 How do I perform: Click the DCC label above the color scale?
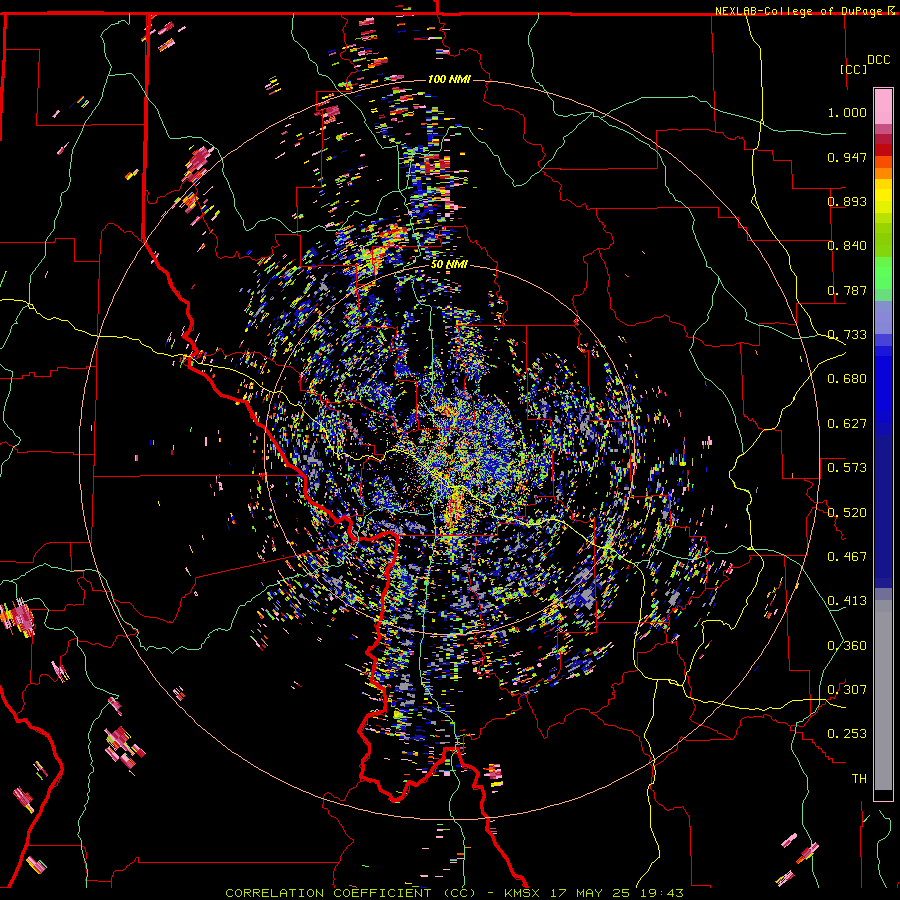[878, 60]
